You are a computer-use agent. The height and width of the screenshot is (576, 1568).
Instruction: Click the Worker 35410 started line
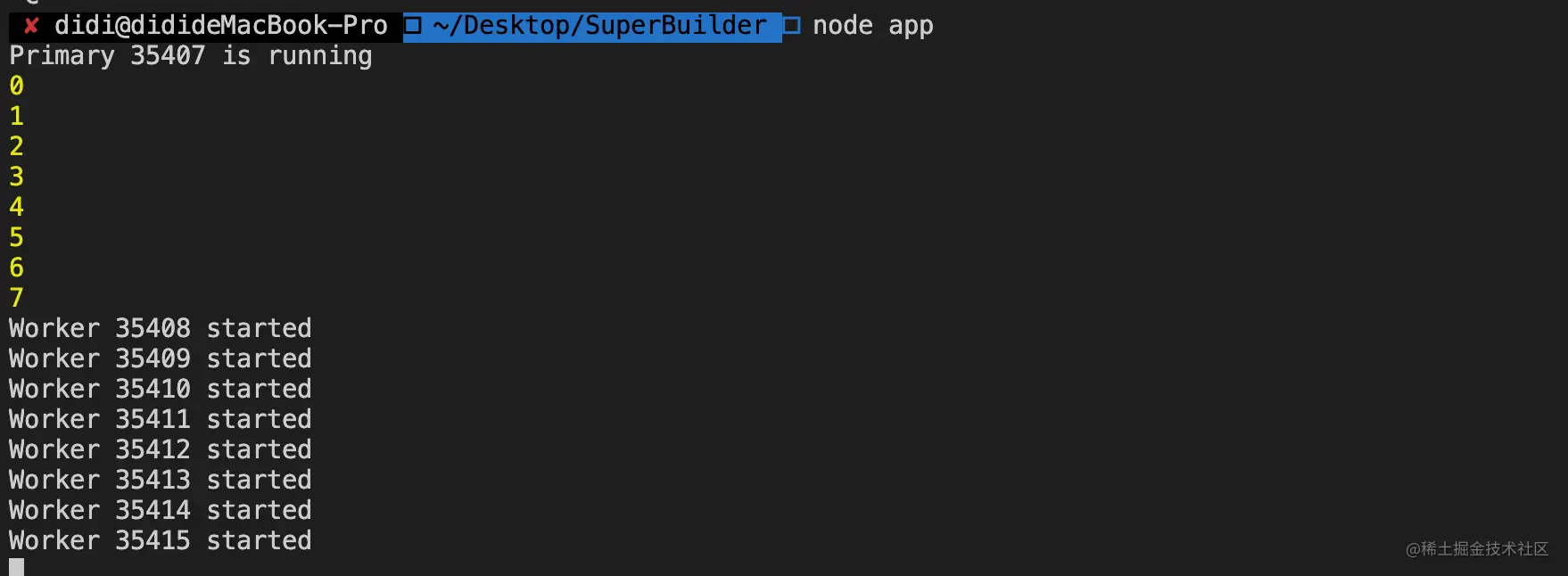(x=161, y=390)
